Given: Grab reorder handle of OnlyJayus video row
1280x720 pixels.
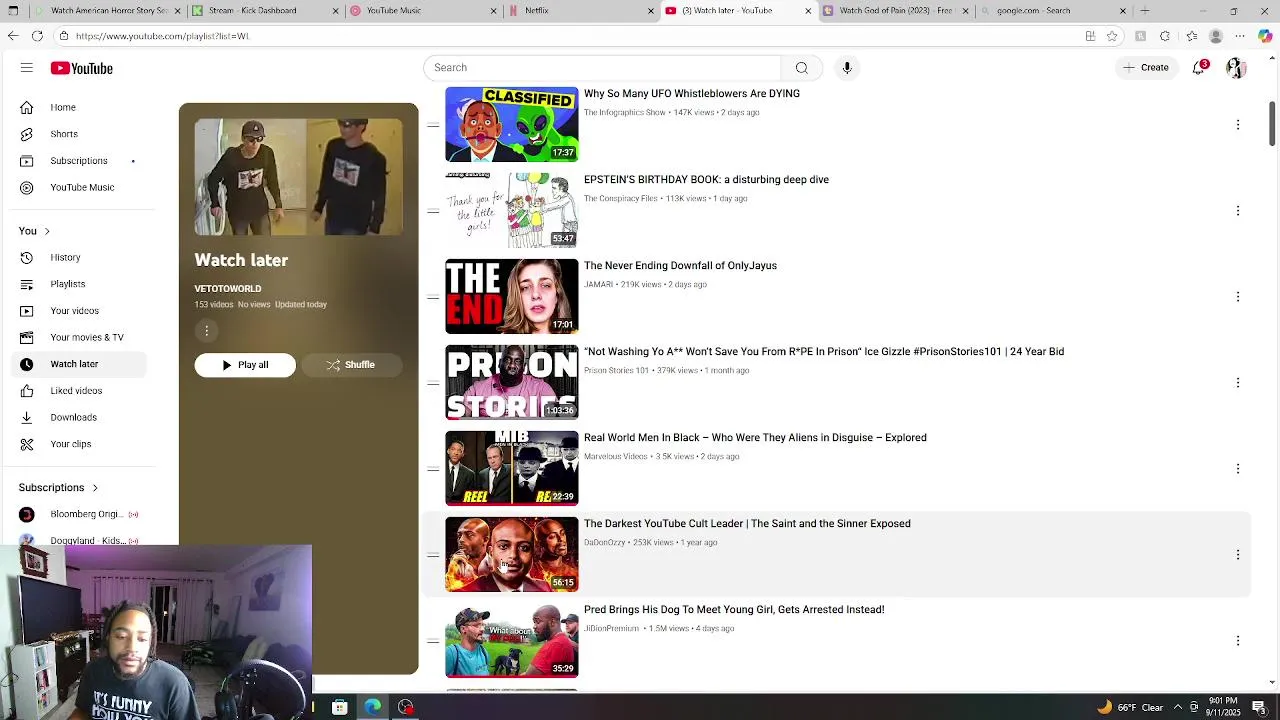Looking at the screenshot, I should point(433,297).
